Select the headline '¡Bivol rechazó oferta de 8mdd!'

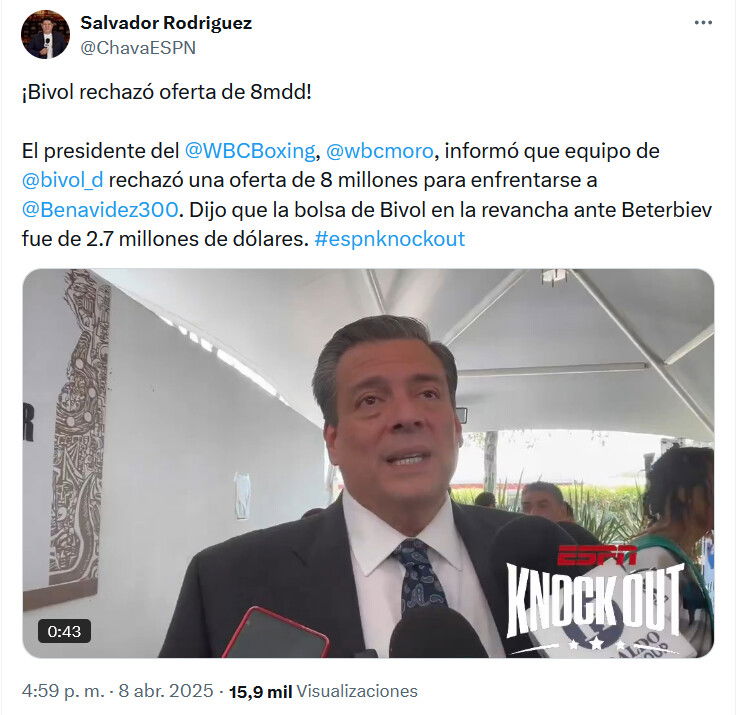[x=167, y=92]
